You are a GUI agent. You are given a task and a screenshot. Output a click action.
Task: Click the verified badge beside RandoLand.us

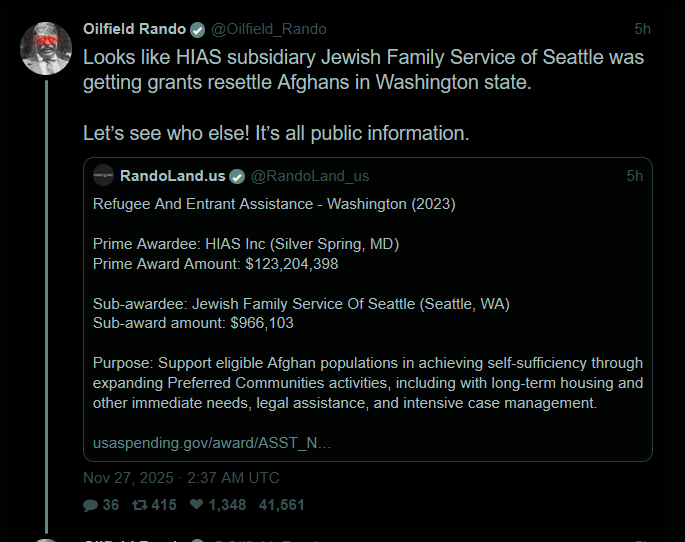tap(237, 176)
